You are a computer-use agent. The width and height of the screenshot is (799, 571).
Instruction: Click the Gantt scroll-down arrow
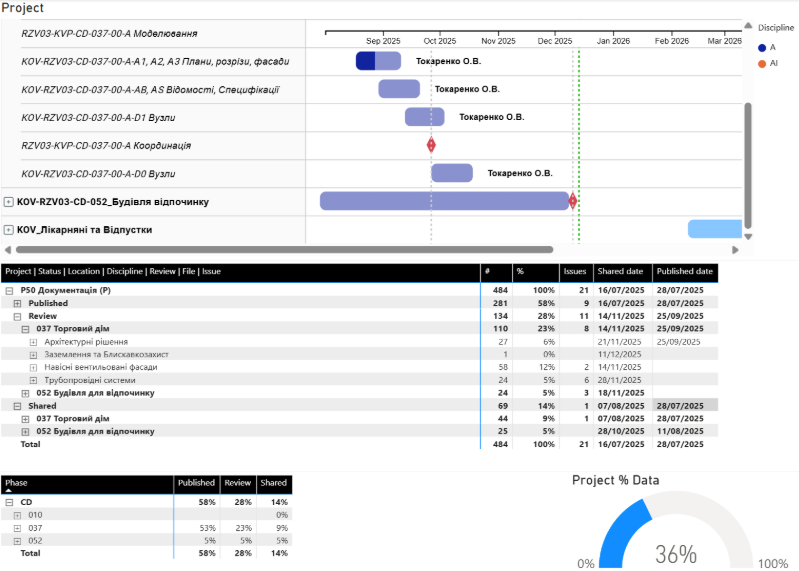point(748,236)
